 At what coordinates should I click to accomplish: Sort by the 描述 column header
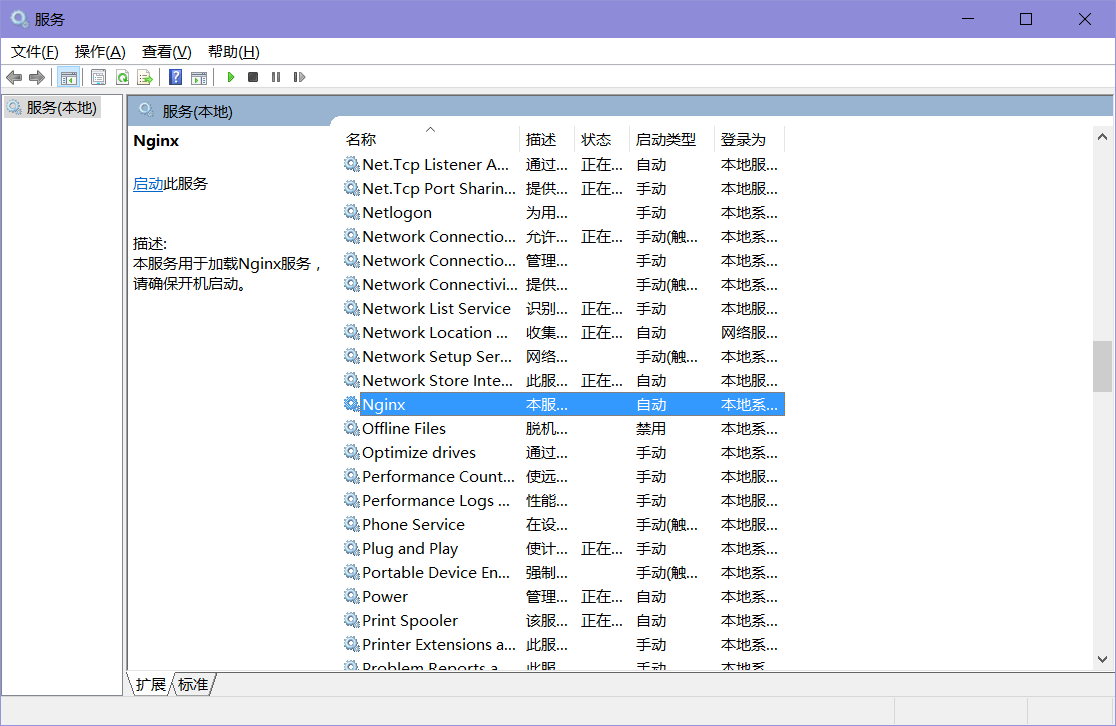(x=547, y=140)
